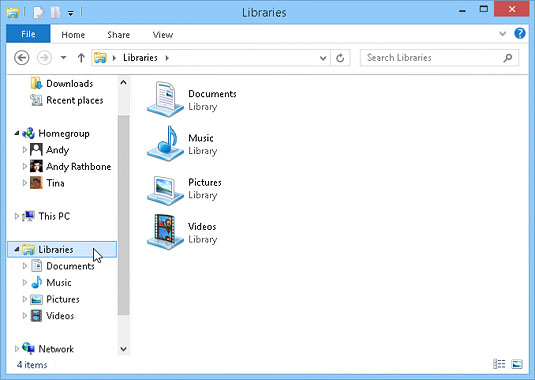Open the Music library in main pane
This screenshot has width=535, height=380.
click(x=181, y=144)
